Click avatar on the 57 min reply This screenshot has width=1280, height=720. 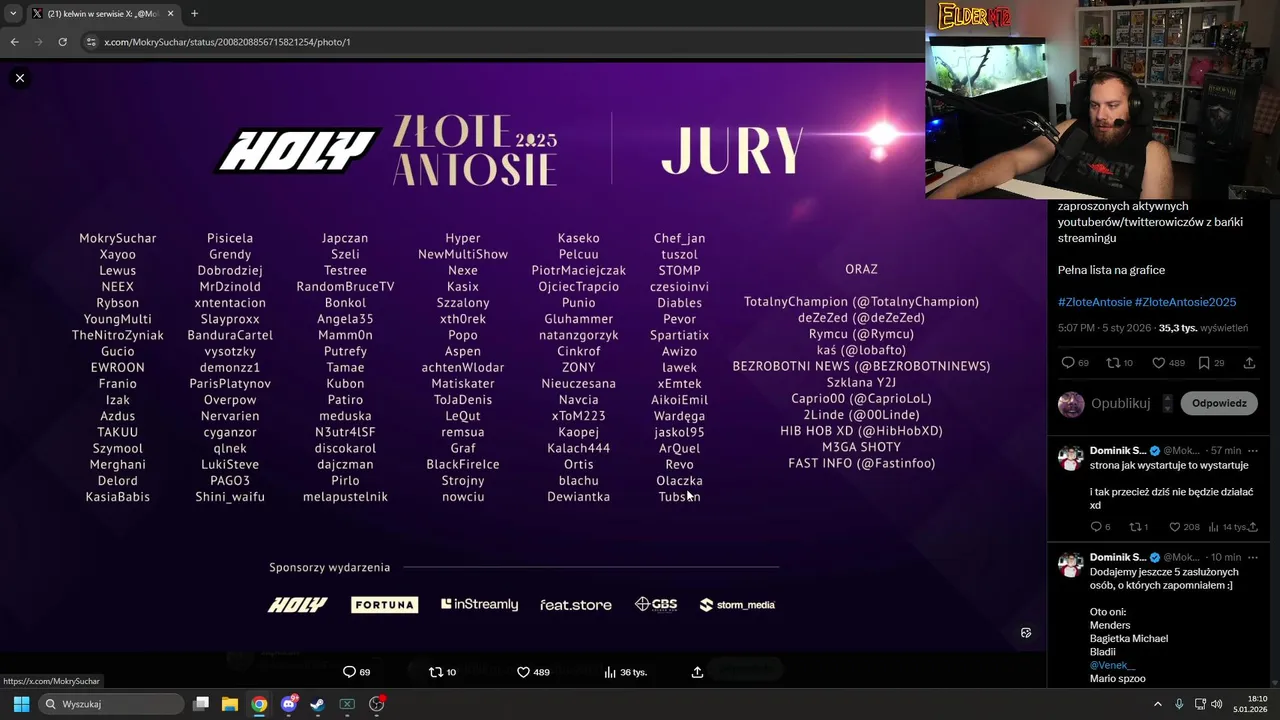(1071, 458)
